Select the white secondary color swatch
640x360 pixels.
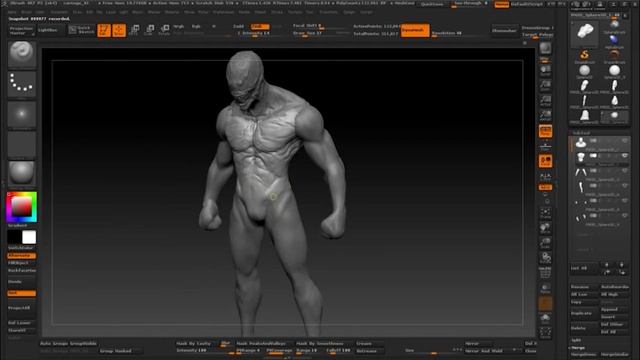pyautogui.click(x=29, y=237)
